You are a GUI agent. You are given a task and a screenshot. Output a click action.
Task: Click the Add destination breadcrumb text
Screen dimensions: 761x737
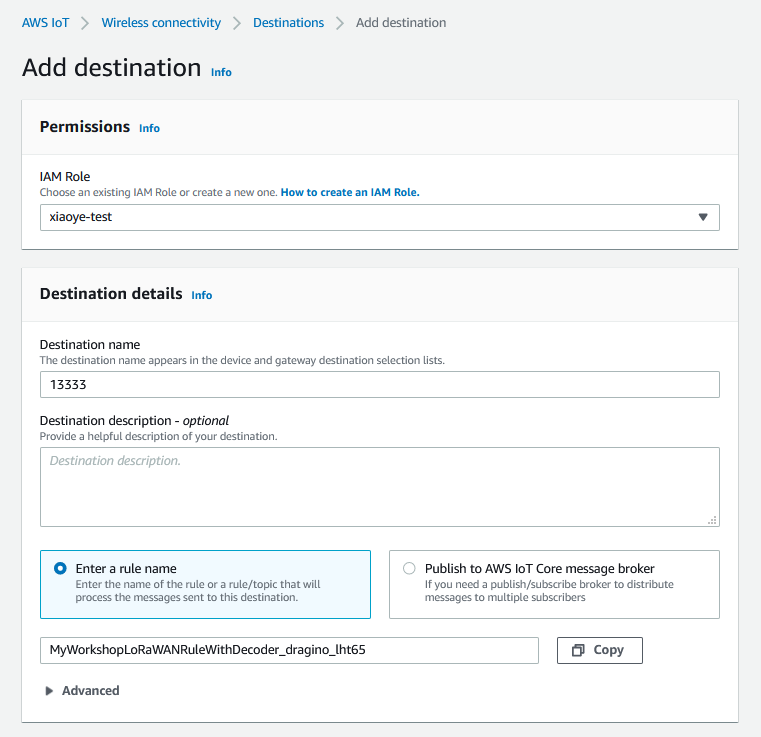(x=401, y=23)
